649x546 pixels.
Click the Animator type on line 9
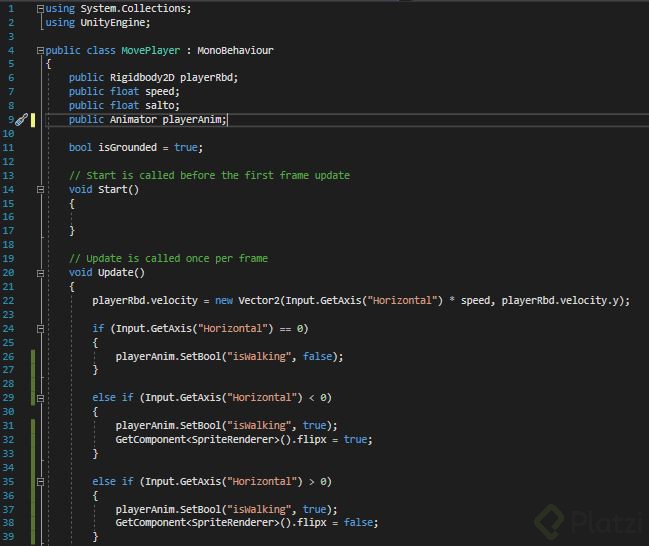[x=133, y=119]
